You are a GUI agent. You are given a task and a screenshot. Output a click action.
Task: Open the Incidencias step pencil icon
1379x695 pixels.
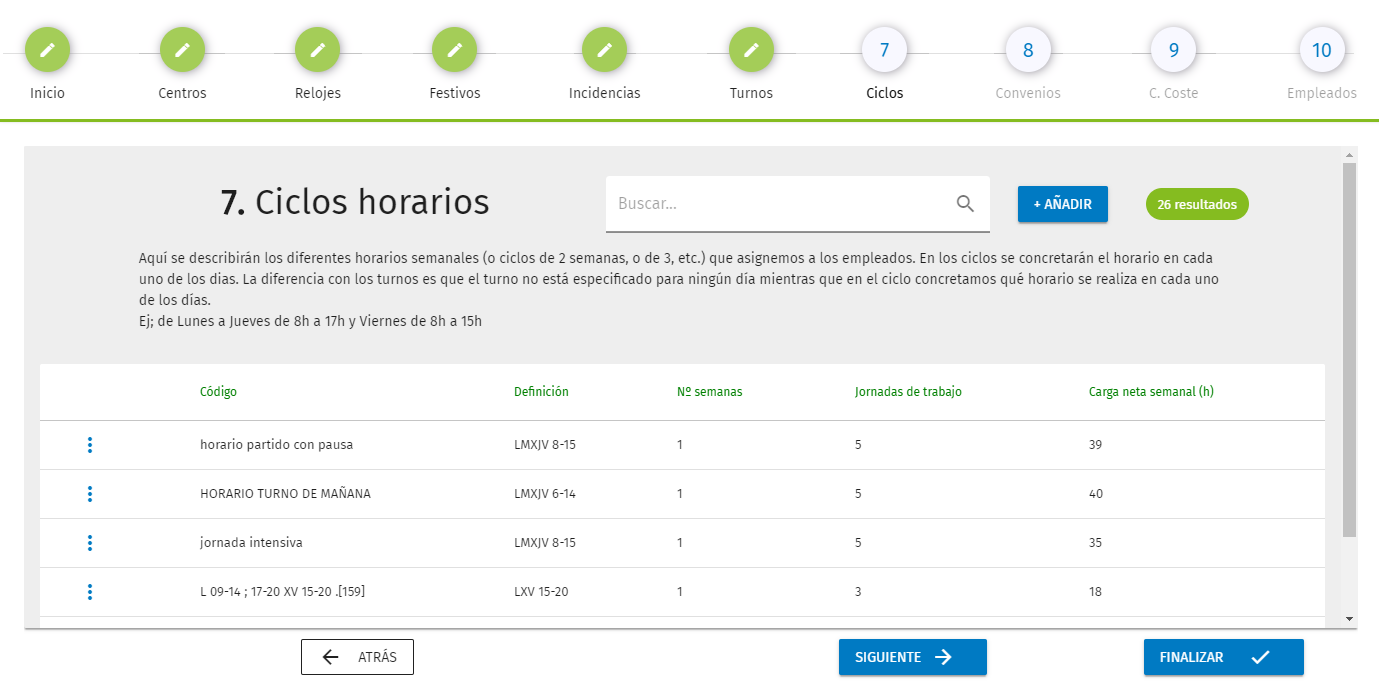604,50
